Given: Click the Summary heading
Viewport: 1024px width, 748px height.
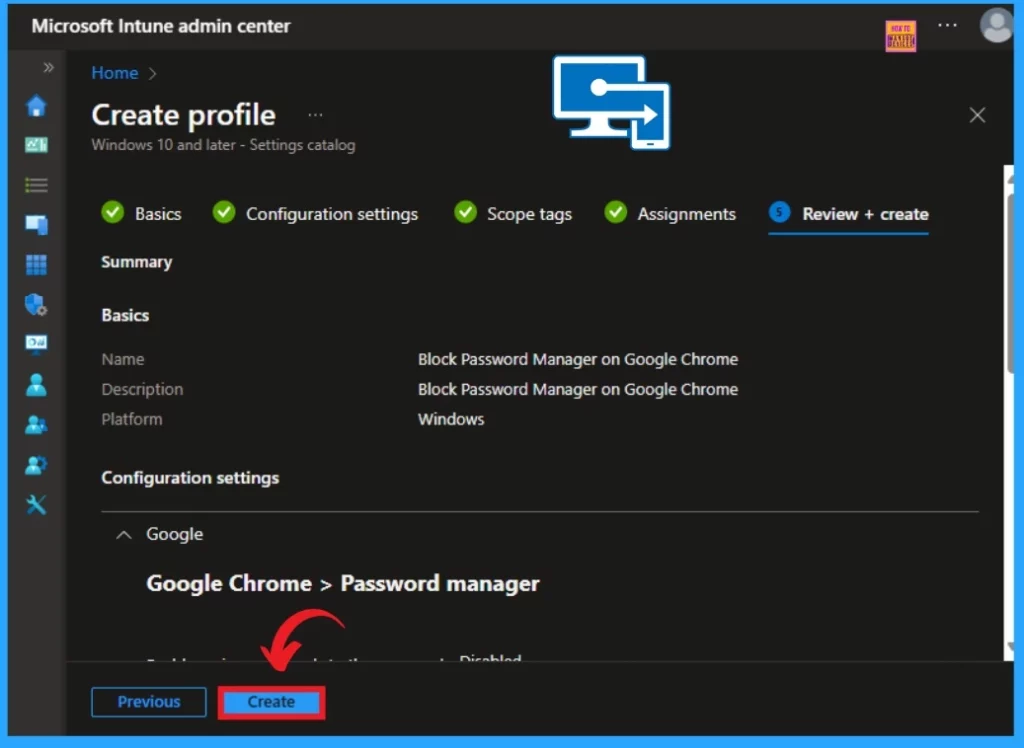Looking at the screenshot, I should tap(136, 262).
